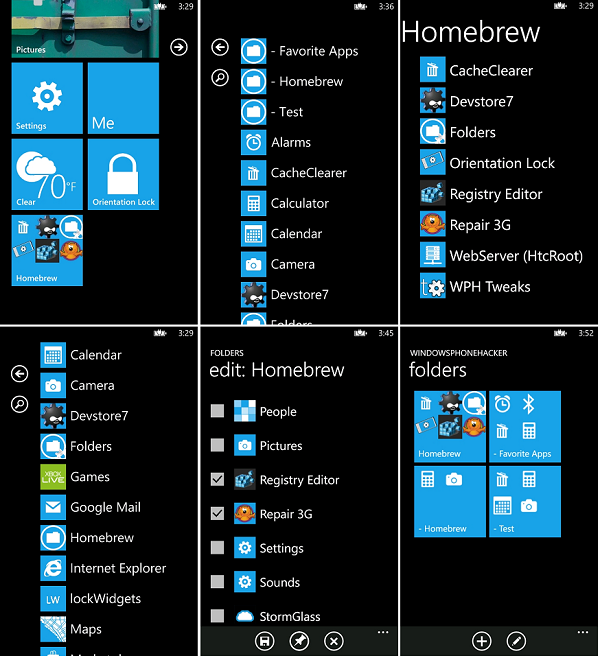This screenshot has width=600, height=658.
Task: Expand the folders page ellipsis menu
Action: pyautogui.click(x=583, y=632)
